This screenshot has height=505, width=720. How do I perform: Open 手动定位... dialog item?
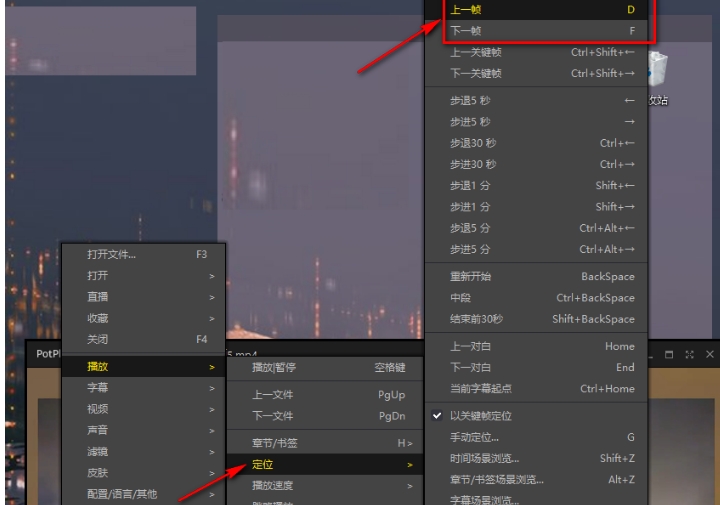tap(536, 437)
